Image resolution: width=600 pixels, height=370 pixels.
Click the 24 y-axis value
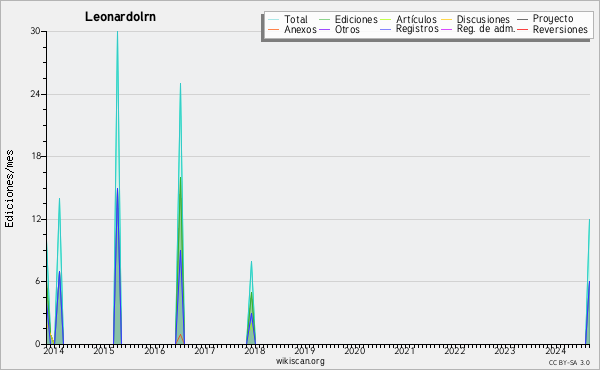(36, 94)
